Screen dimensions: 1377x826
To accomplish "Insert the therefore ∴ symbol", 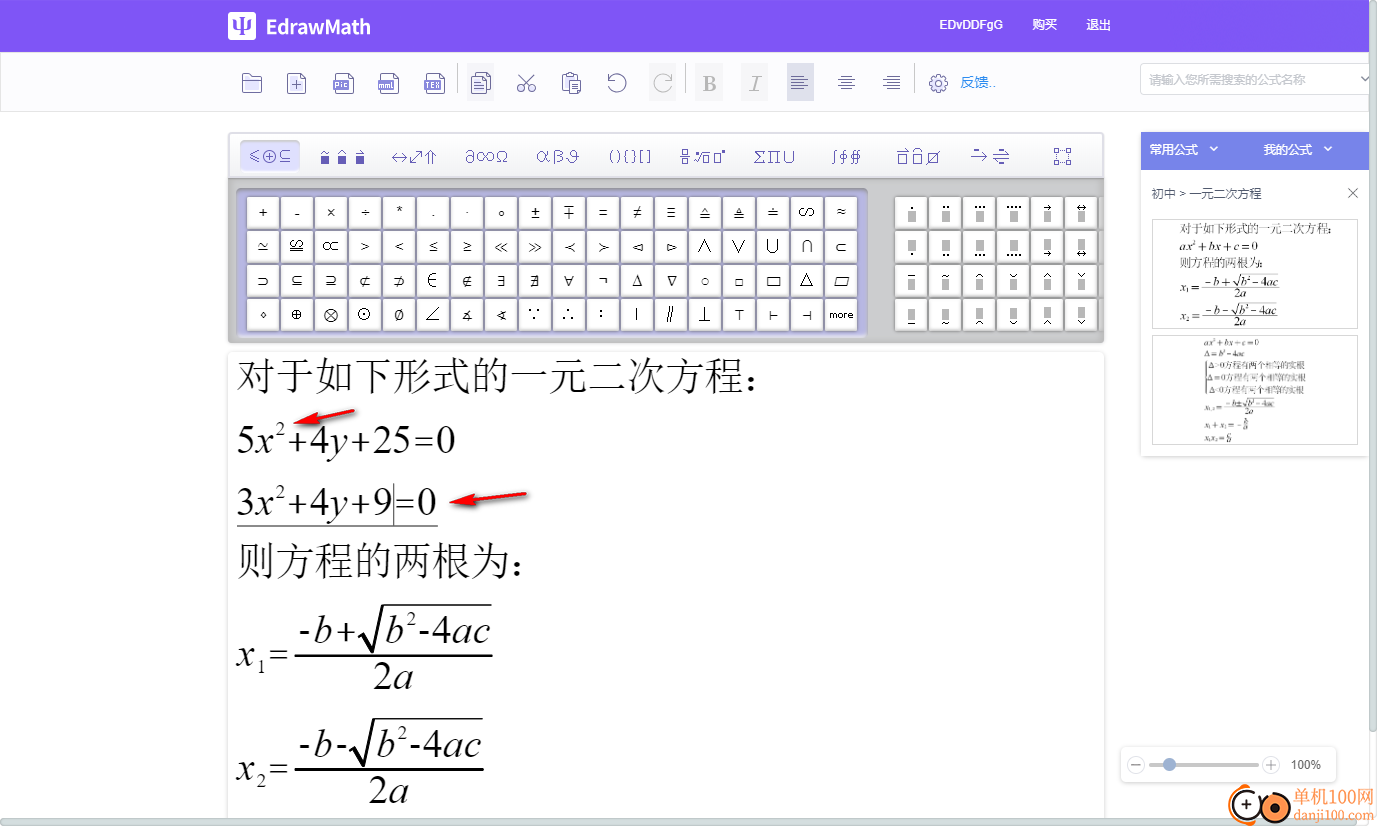I will pos(569,314).
